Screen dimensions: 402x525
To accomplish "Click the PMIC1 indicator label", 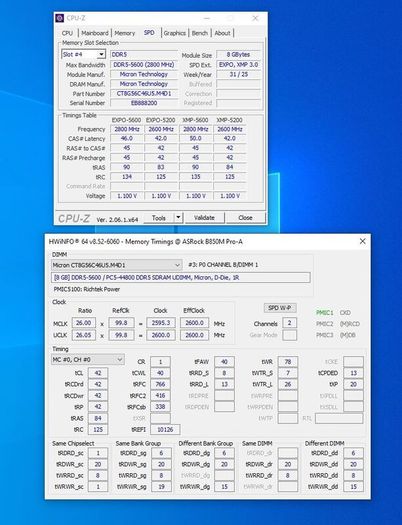I will click(x=325, y=313).
